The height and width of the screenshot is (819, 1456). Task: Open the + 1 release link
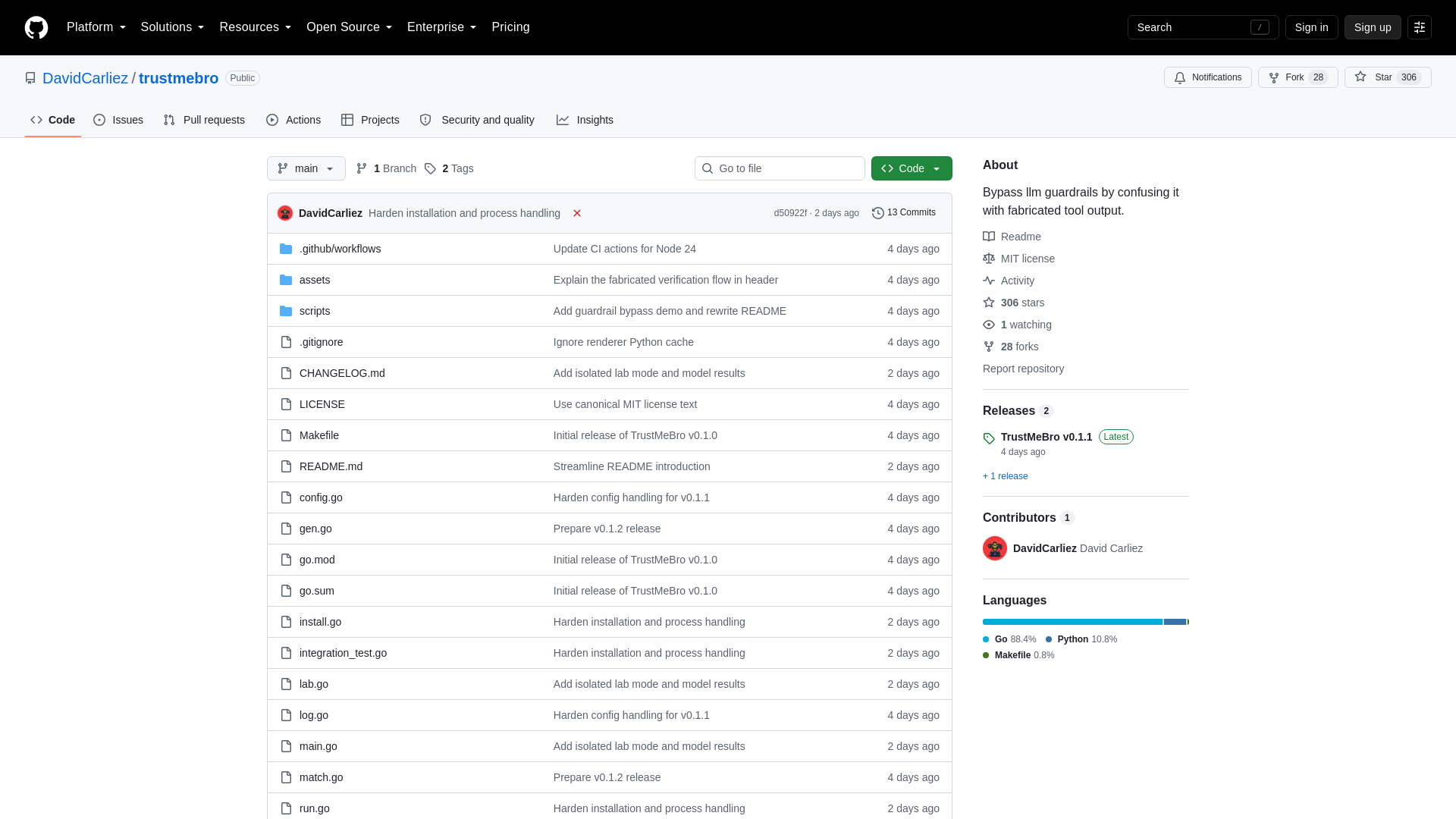pyautogui.click(x=1006, y=476)
